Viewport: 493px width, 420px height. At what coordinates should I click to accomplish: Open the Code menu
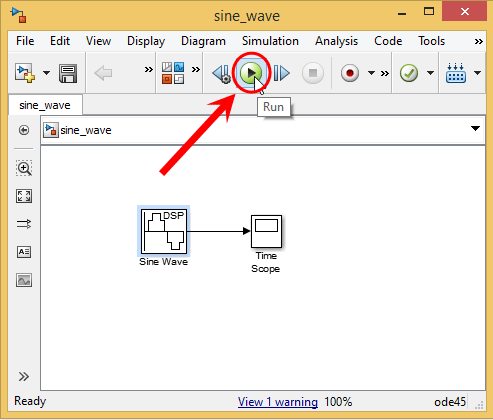click(x=388, y=41)
